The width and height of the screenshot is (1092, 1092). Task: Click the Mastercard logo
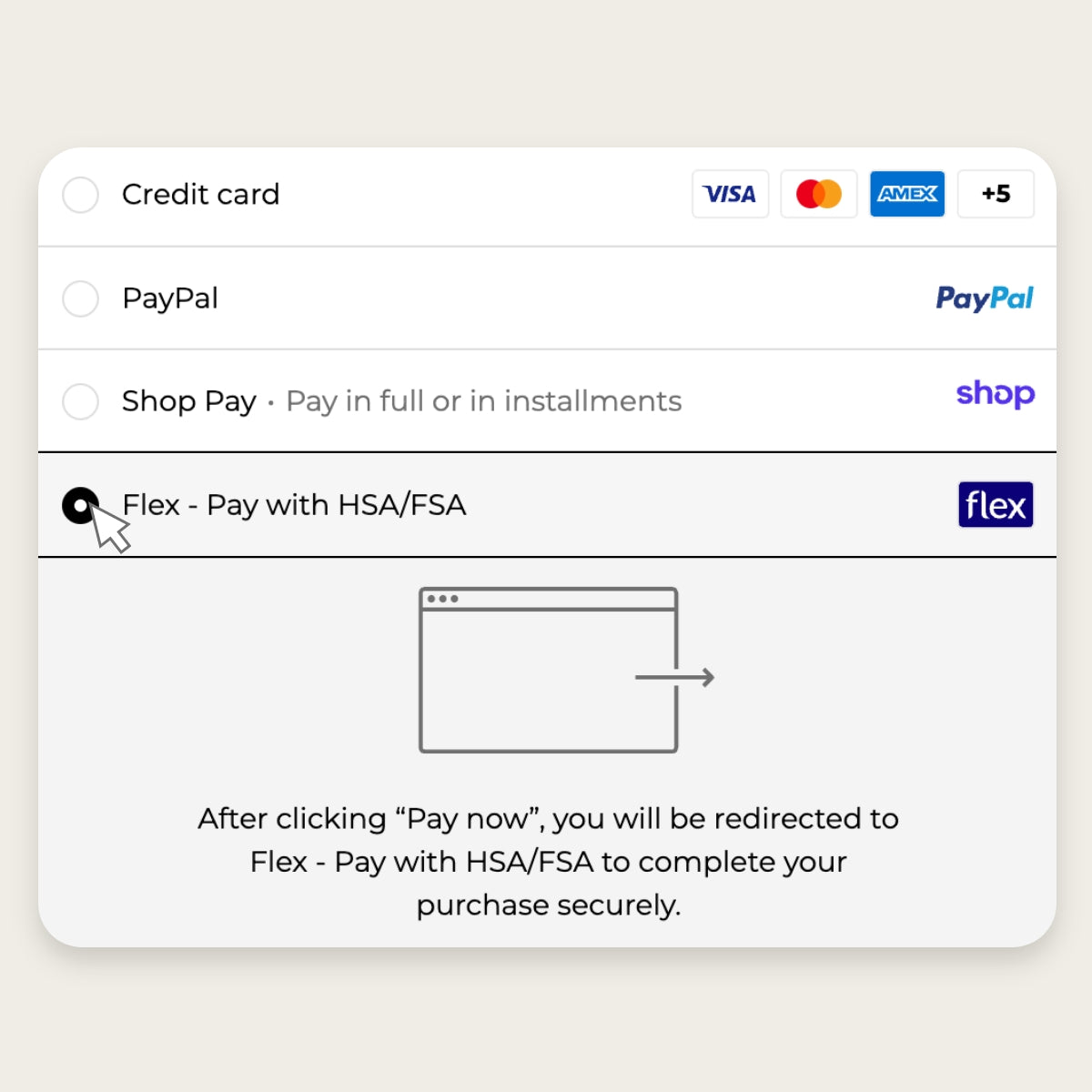click(819, 194)
